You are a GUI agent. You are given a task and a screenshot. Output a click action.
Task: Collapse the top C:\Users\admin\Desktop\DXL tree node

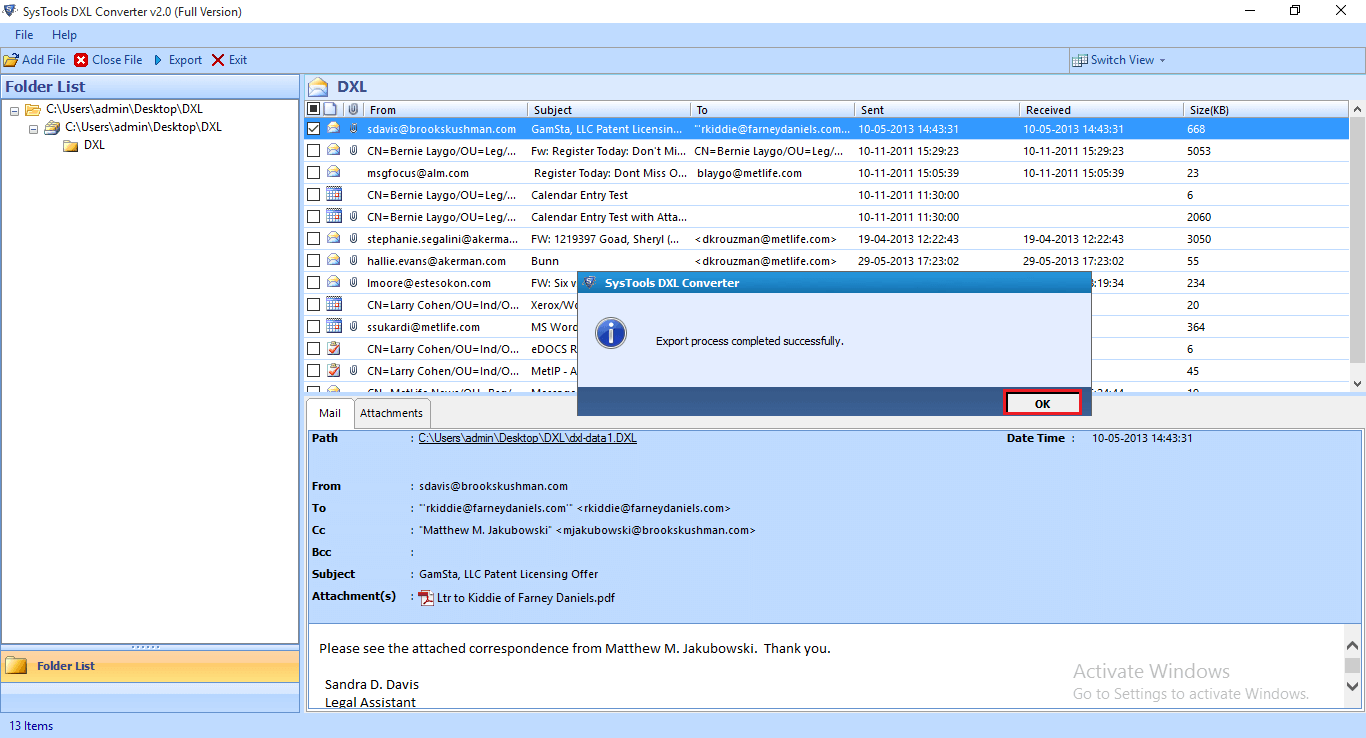(x=14, y=110)
